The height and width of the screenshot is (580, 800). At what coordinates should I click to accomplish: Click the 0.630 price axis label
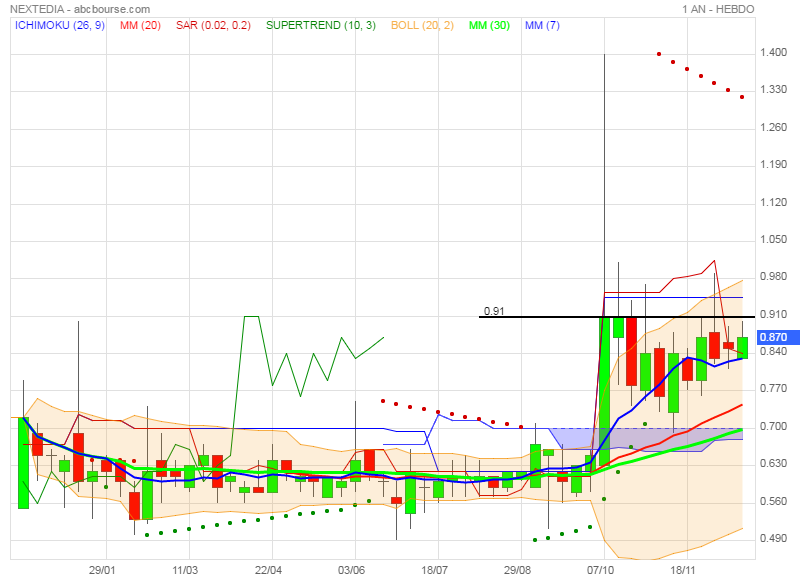coord(773,464)
